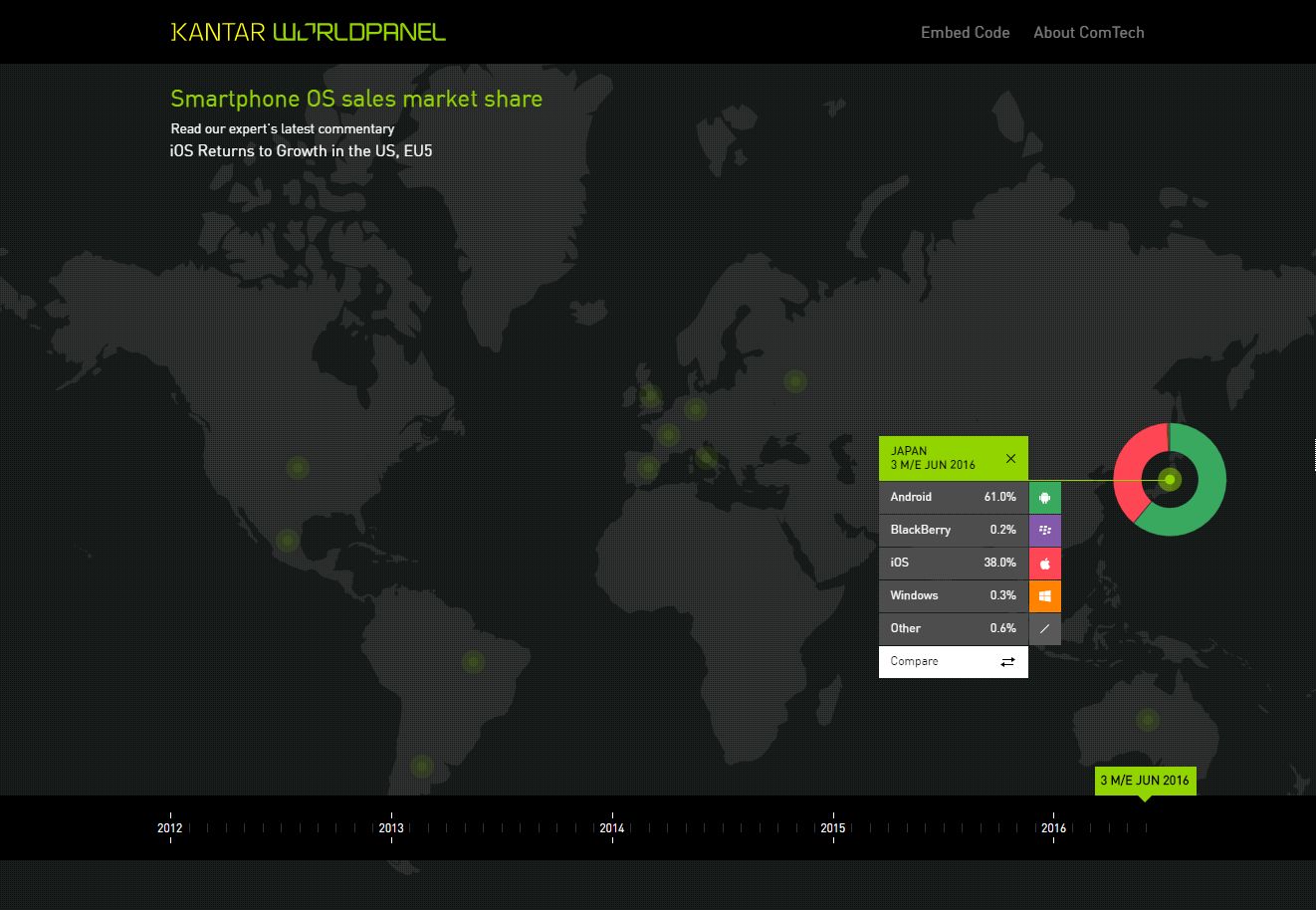Jump to 2014 on the timeline
1316x910 pixels.
click(x=612, y=828)
